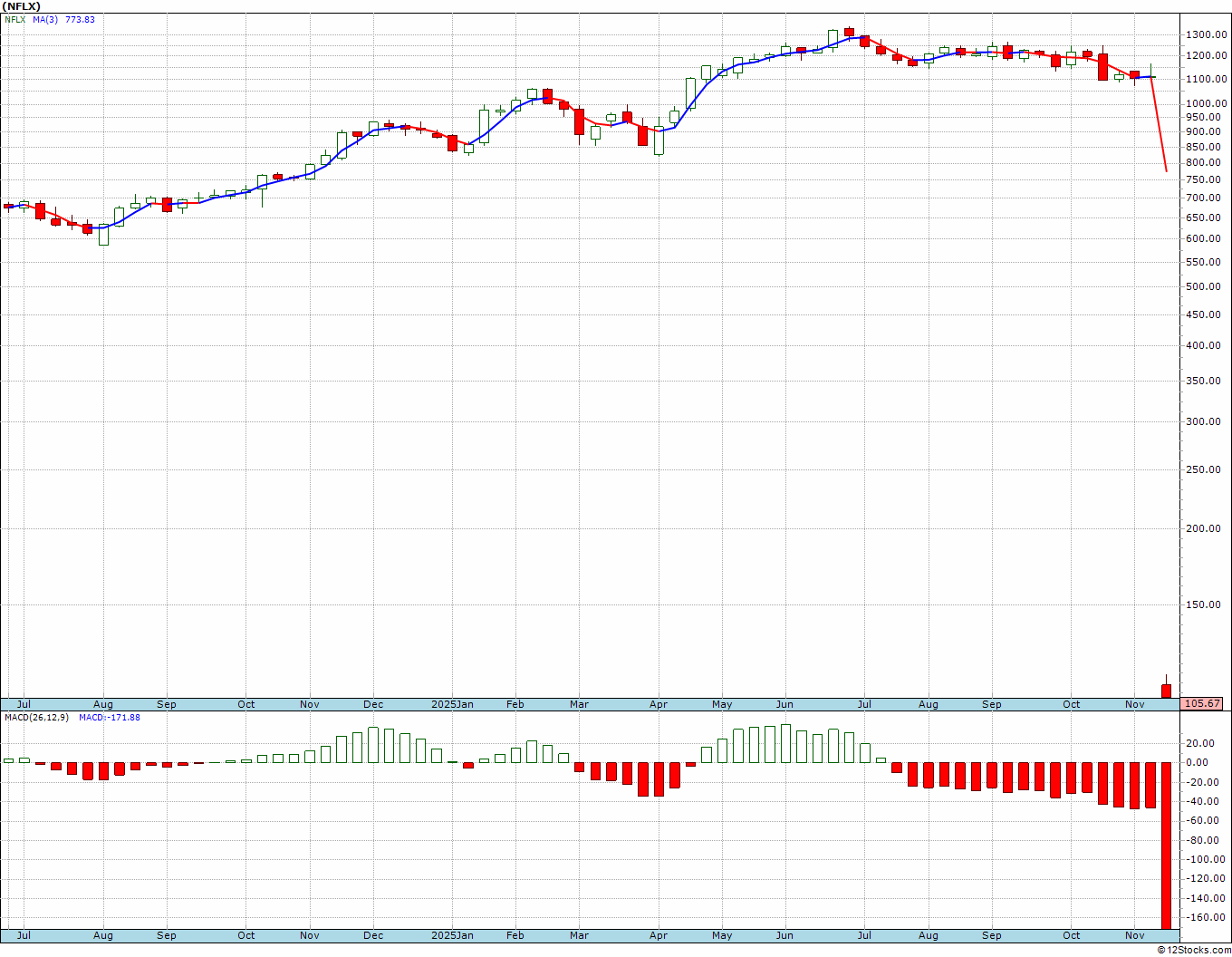The image size is (1232, 957).
Task: Click the 900.00 price axis label
Action: [x=1203, y=131]
